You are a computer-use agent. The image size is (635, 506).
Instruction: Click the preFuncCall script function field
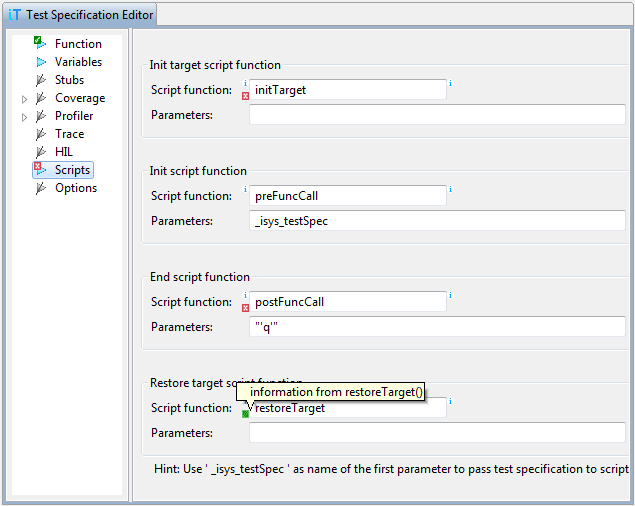coord(346,196)
